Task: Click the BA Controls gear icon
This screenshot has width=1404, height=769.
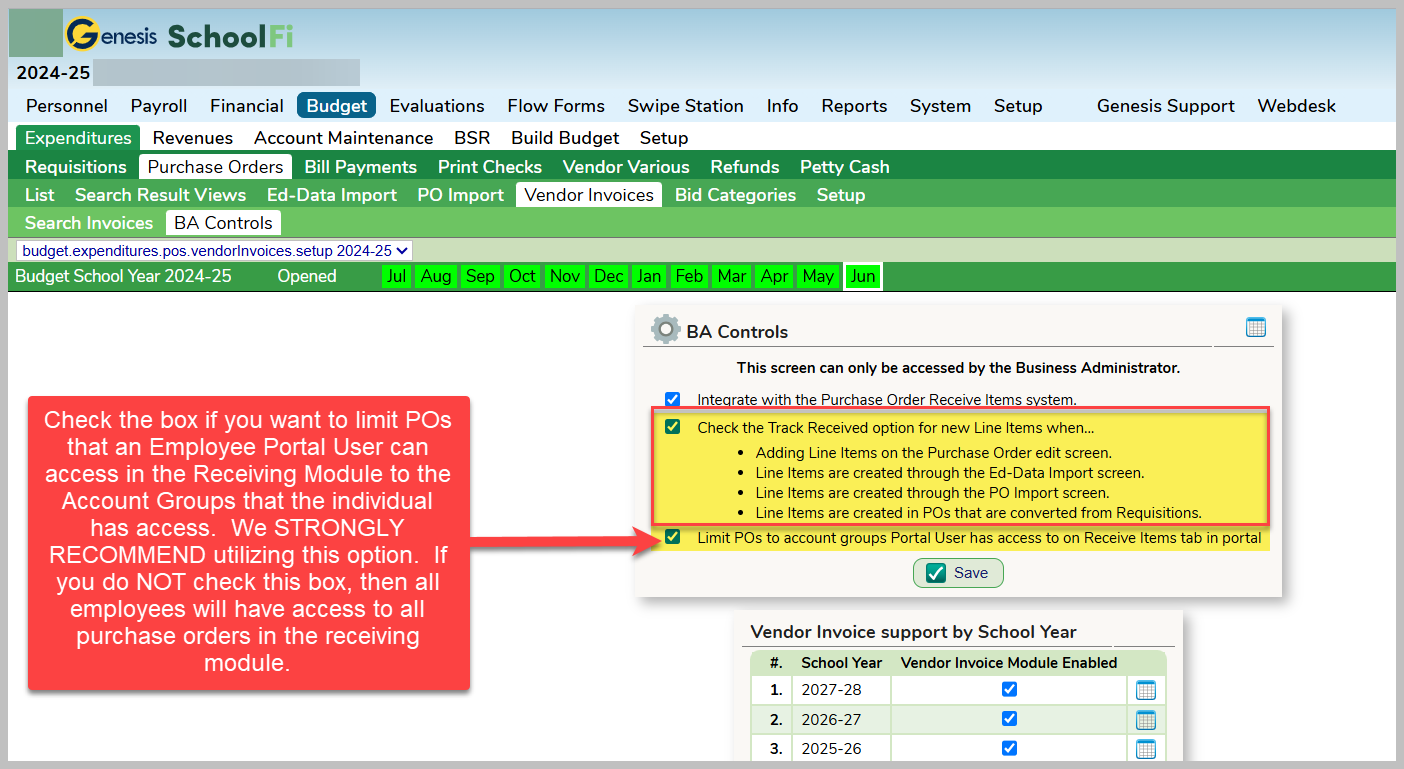Action: 665,329
